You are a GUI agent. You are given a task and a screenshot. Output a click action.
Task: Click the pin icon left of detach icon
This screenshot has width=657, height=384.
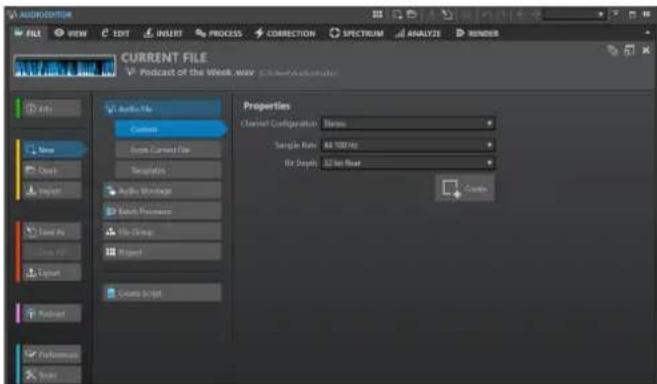(x=613, y=51)
